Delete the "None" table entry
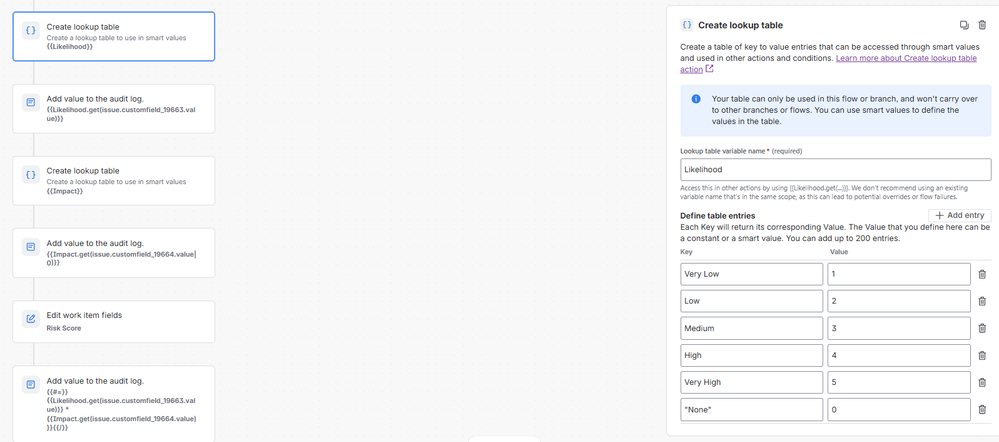 pos(982,410)
